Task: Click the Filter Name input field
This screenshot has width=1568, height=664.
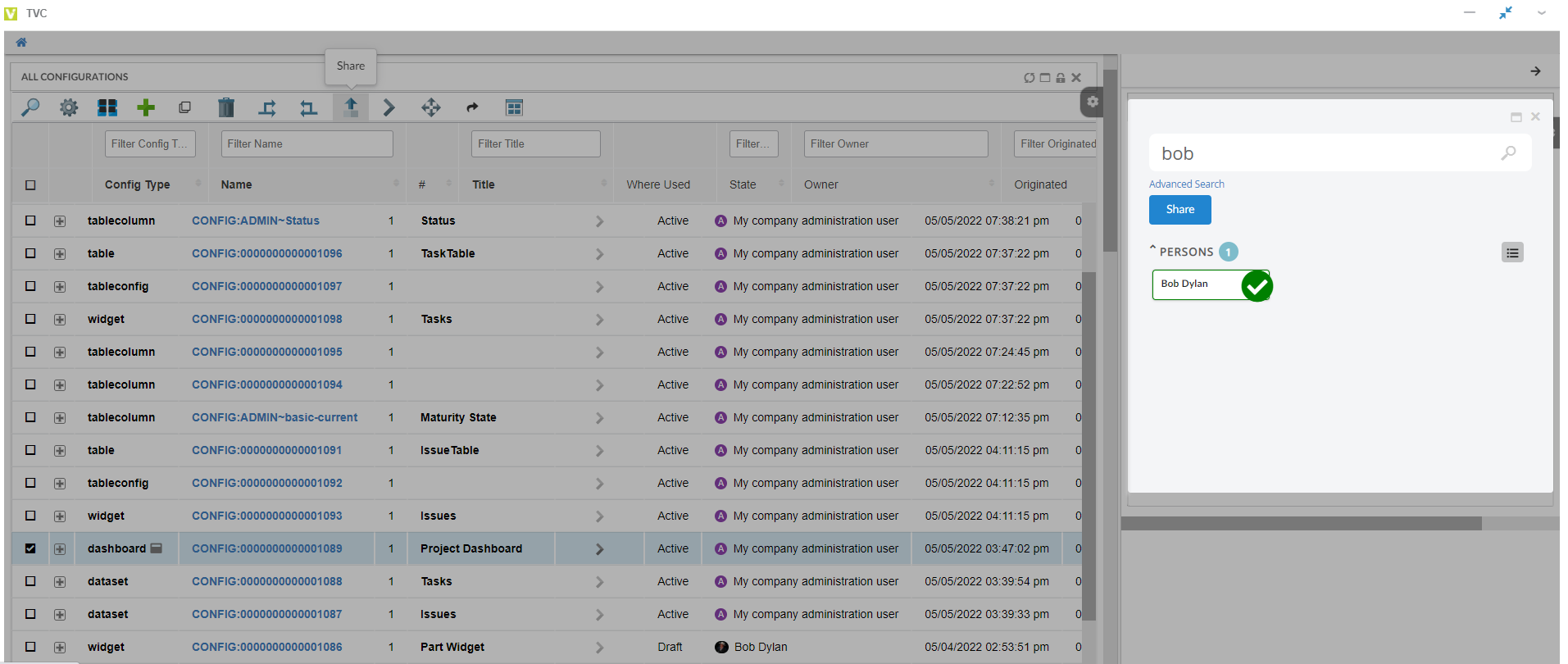Action: pos(307,144)
